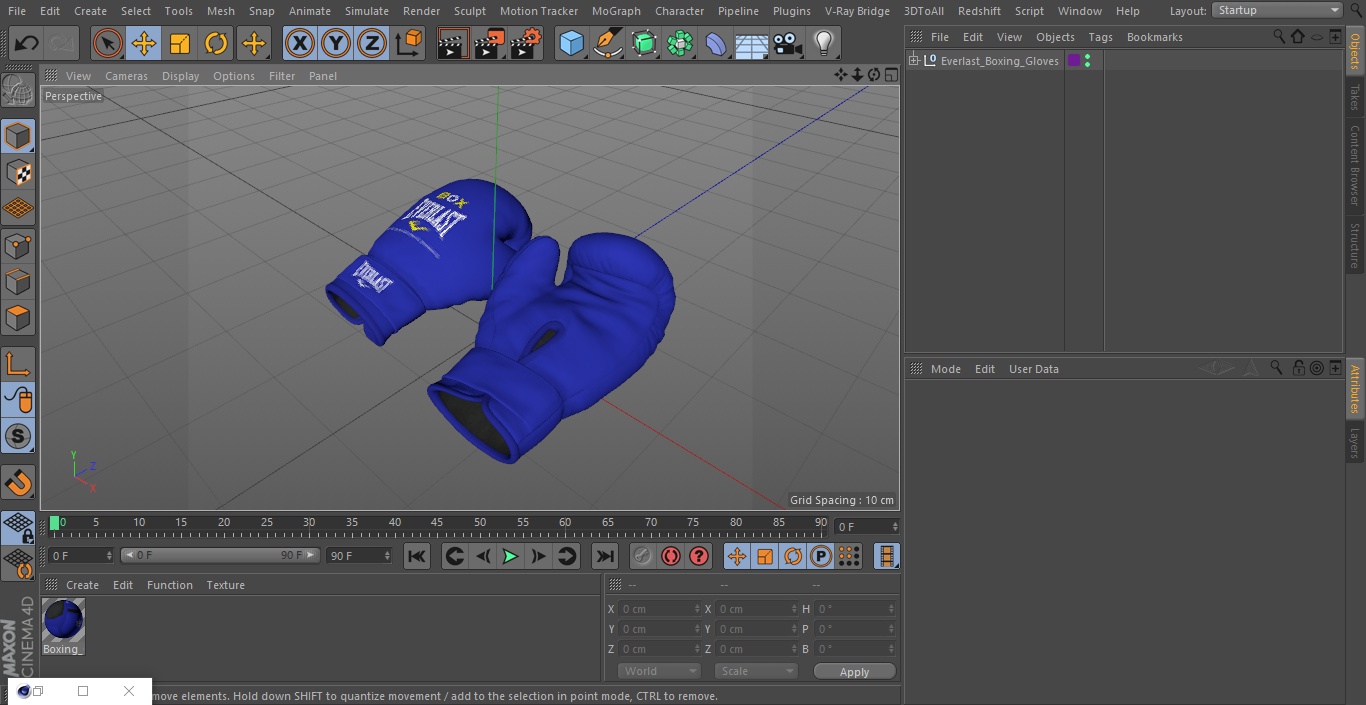Render to Picture Viewer
1366x705 pixels.
(x=489, y=43)
